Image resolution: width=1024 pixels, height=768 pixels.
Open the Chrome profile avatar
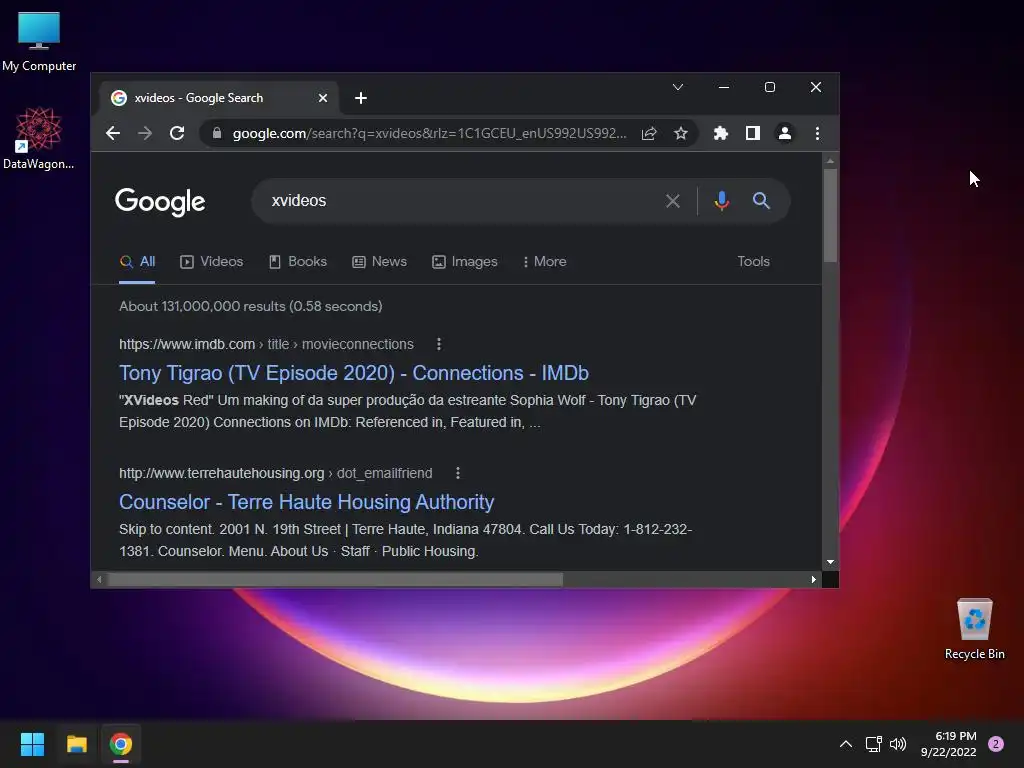pyautogui.click(x=784, y=133)
